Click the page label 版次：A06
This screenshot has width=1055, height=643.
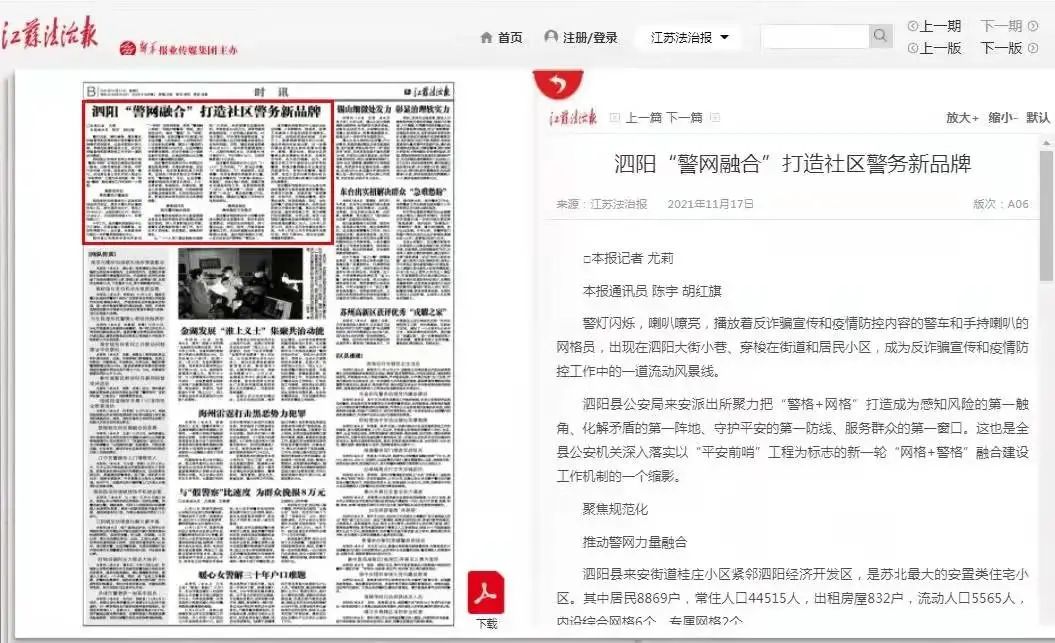pos(1001,204)
